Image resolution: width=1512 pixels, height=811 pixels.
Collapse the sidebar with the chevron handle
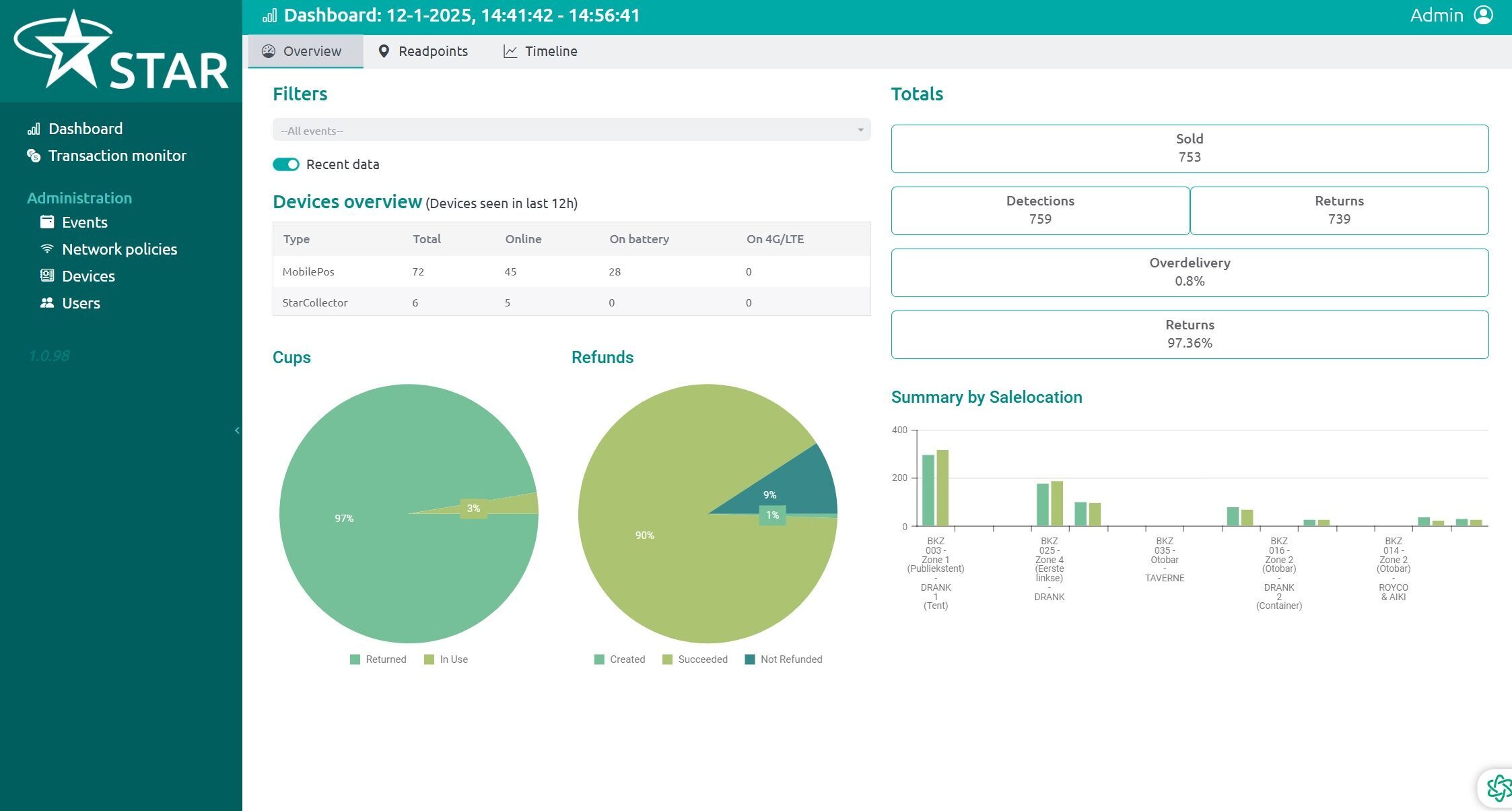pos(237,430)
